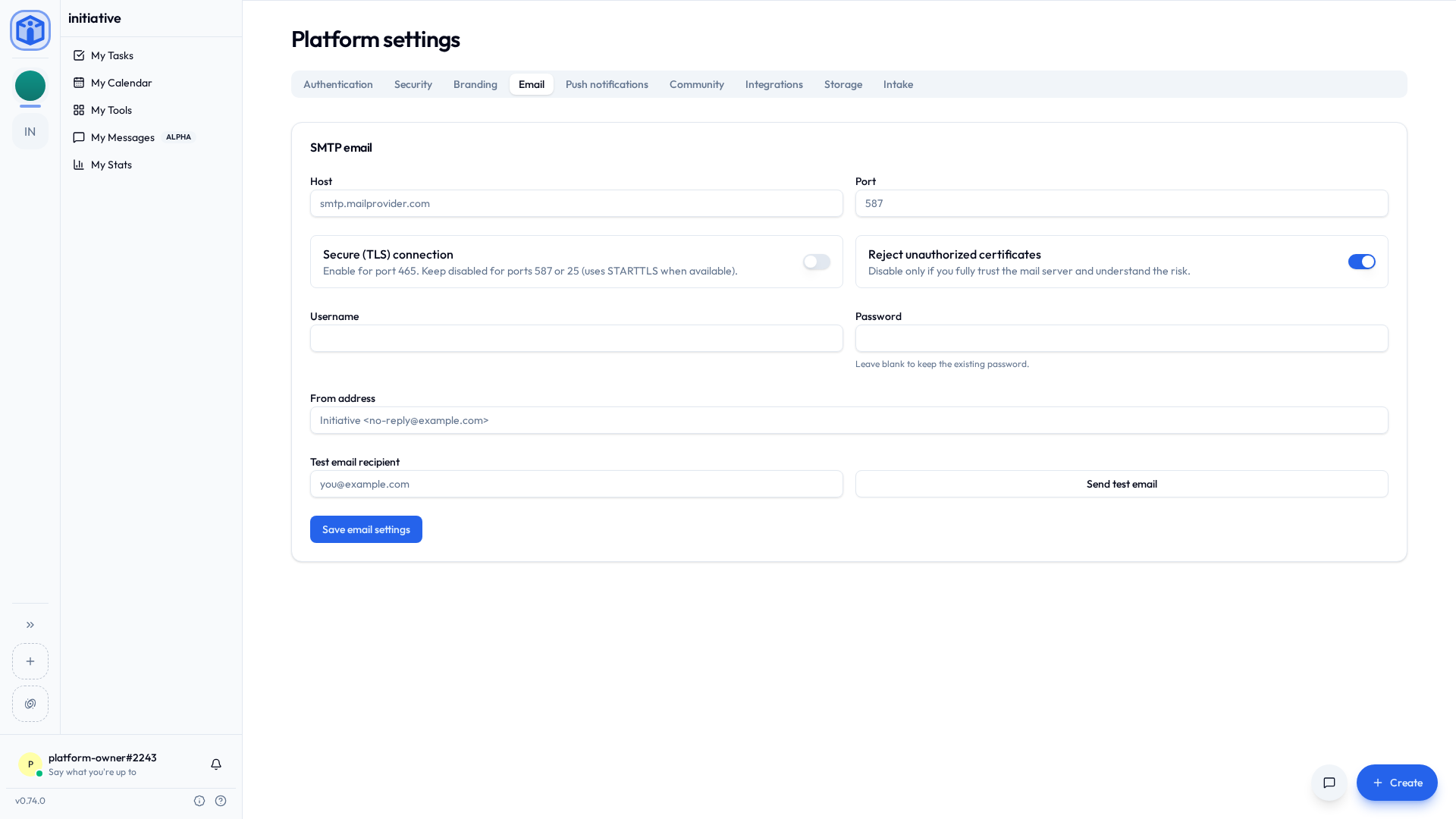Go to the Community tab

697,84
